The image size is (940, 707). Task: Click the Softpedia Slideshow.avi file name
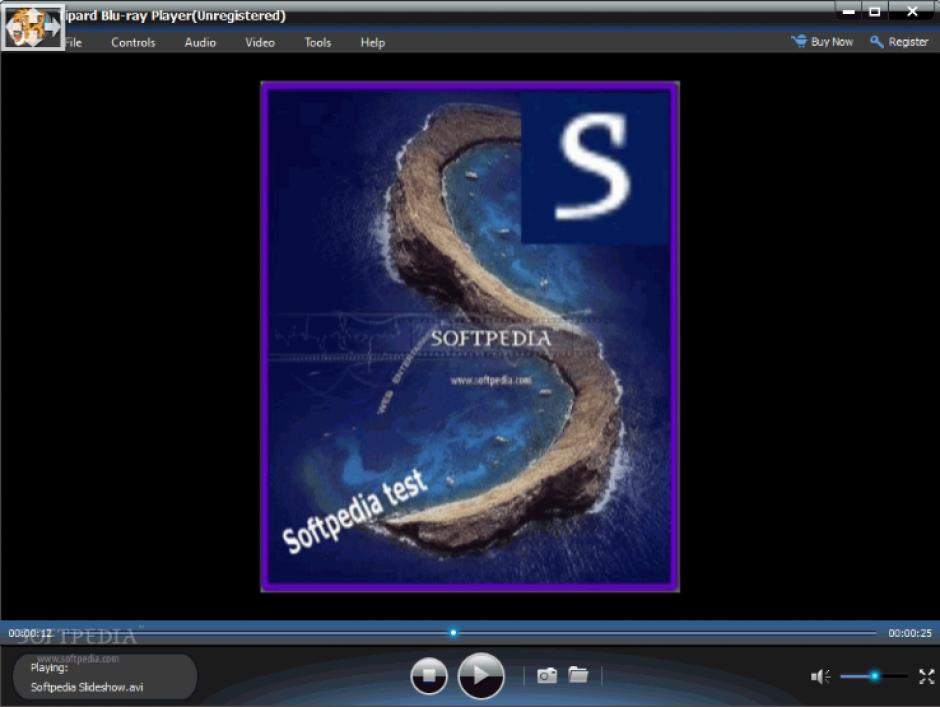(87, 687)
